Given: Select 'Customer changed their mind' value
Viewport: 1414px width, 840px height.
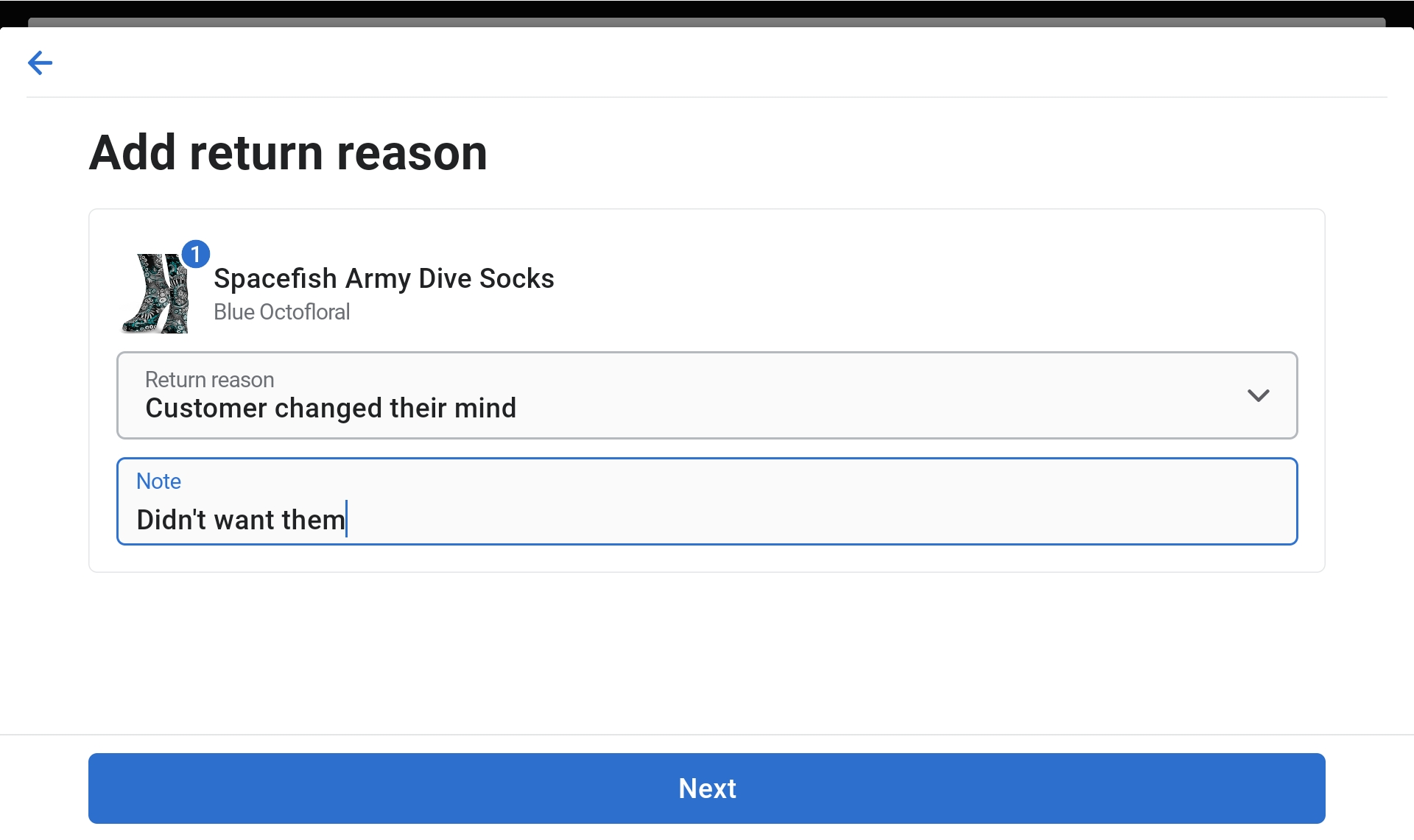Looking at the screenshot, I should 331,409.
